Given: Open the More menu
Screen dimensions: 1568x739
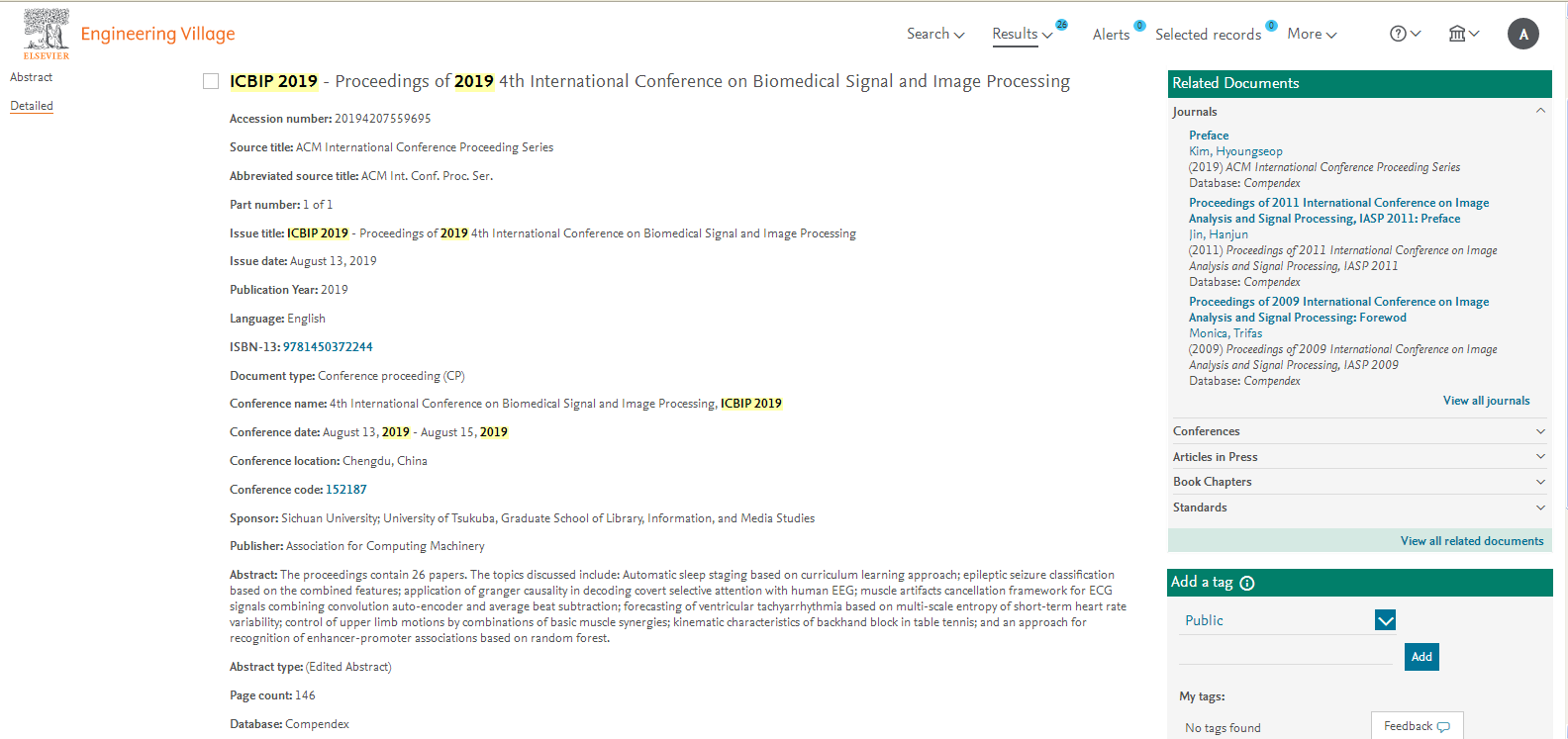Looking at the screenshot, I should 1312,34.
